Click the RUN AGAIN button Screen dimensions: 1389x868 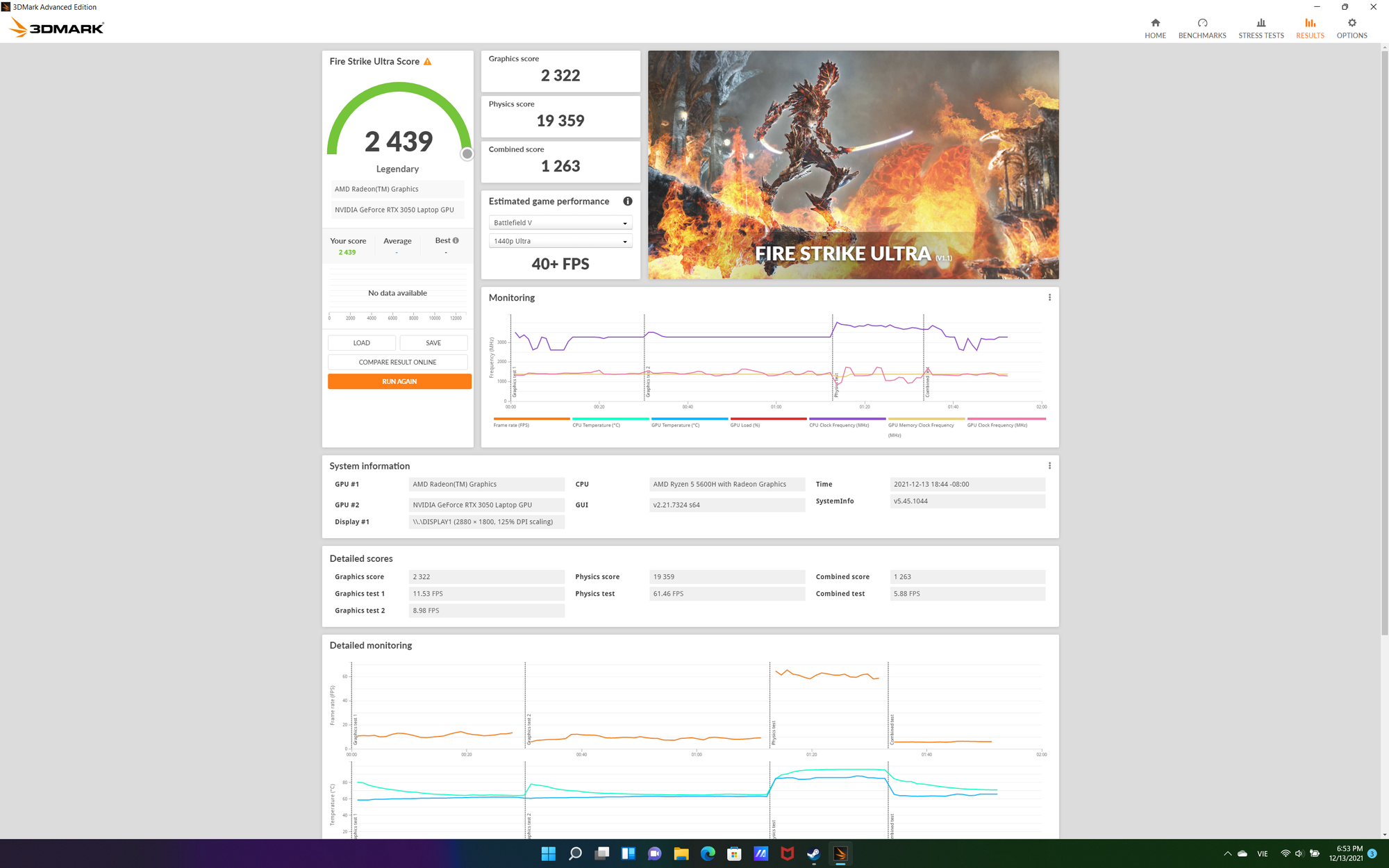point(399,382)
